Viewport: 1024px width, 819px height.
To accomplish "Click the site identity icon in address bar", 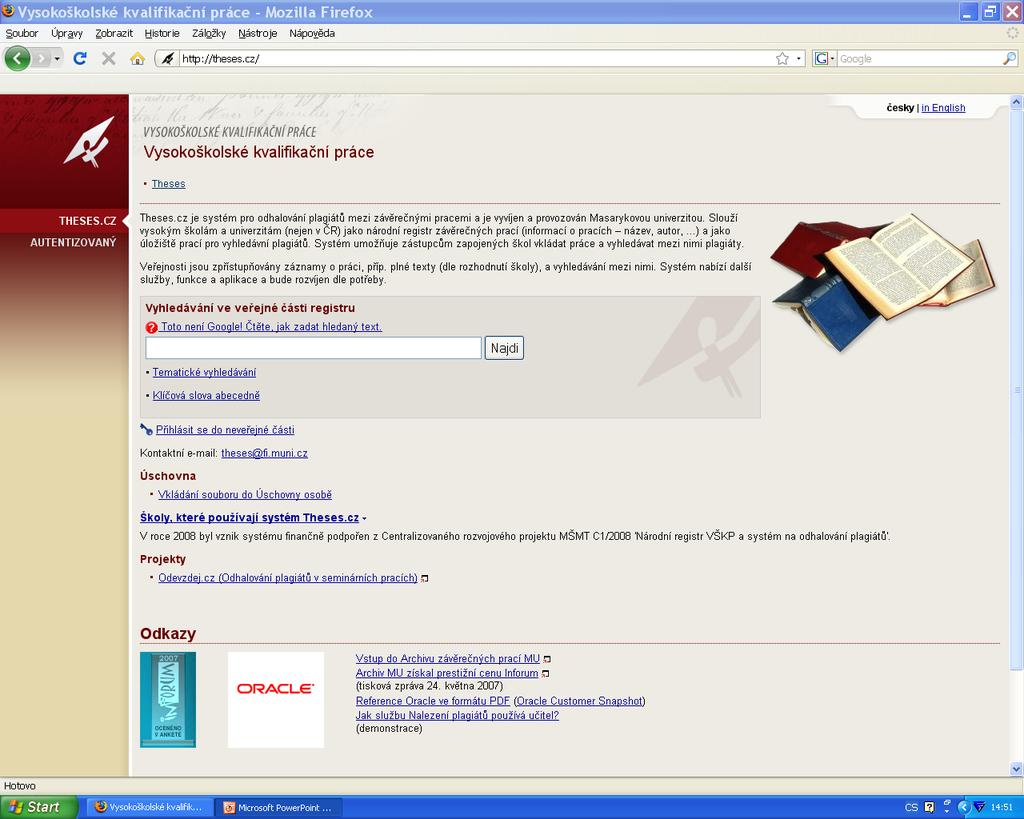I will (x=168, y=59).
